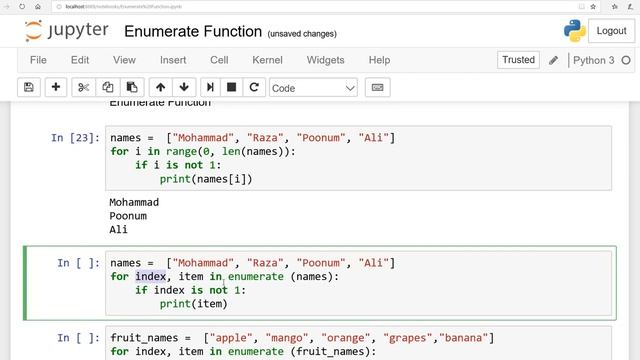640x360 pixels.
Task: Rename the notebook title Enumerate Function
Action: click(193, 31)
